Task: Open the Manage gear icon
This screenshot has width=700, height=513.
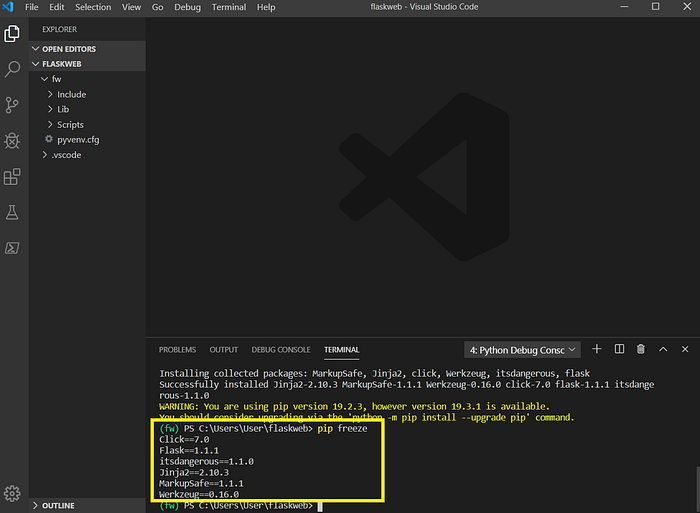Action: pos(12,493)
